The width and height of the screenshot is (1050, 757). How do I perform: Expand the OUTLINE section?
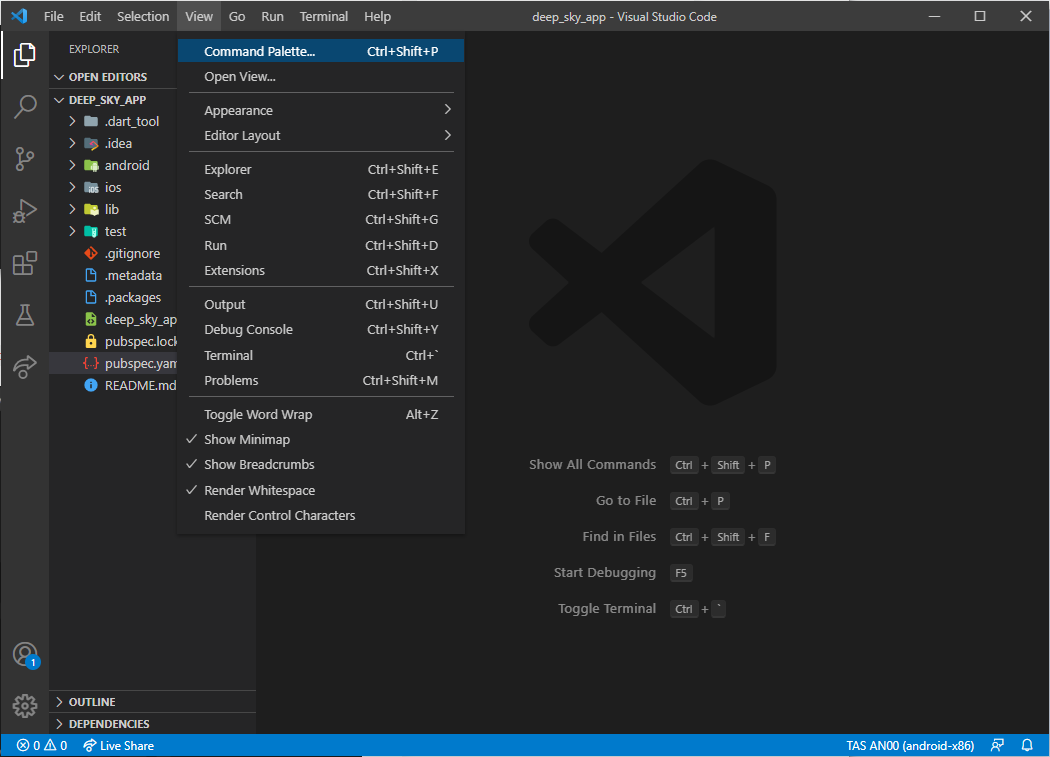(x=153, y=702)
